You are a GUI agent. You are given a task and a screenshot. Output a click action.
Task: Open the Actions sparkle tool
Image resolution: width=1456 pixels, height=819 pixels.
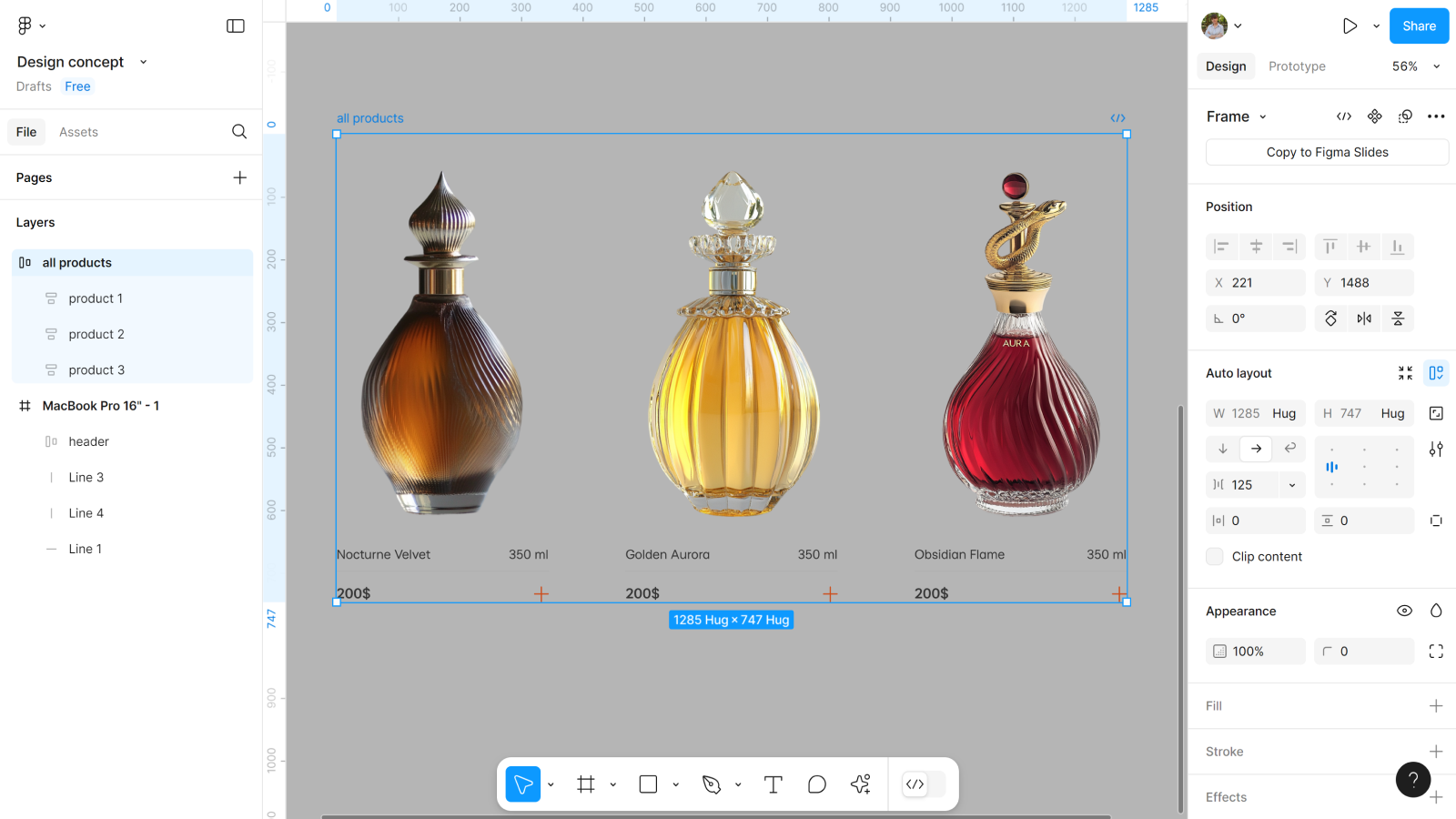pos(860,784)
